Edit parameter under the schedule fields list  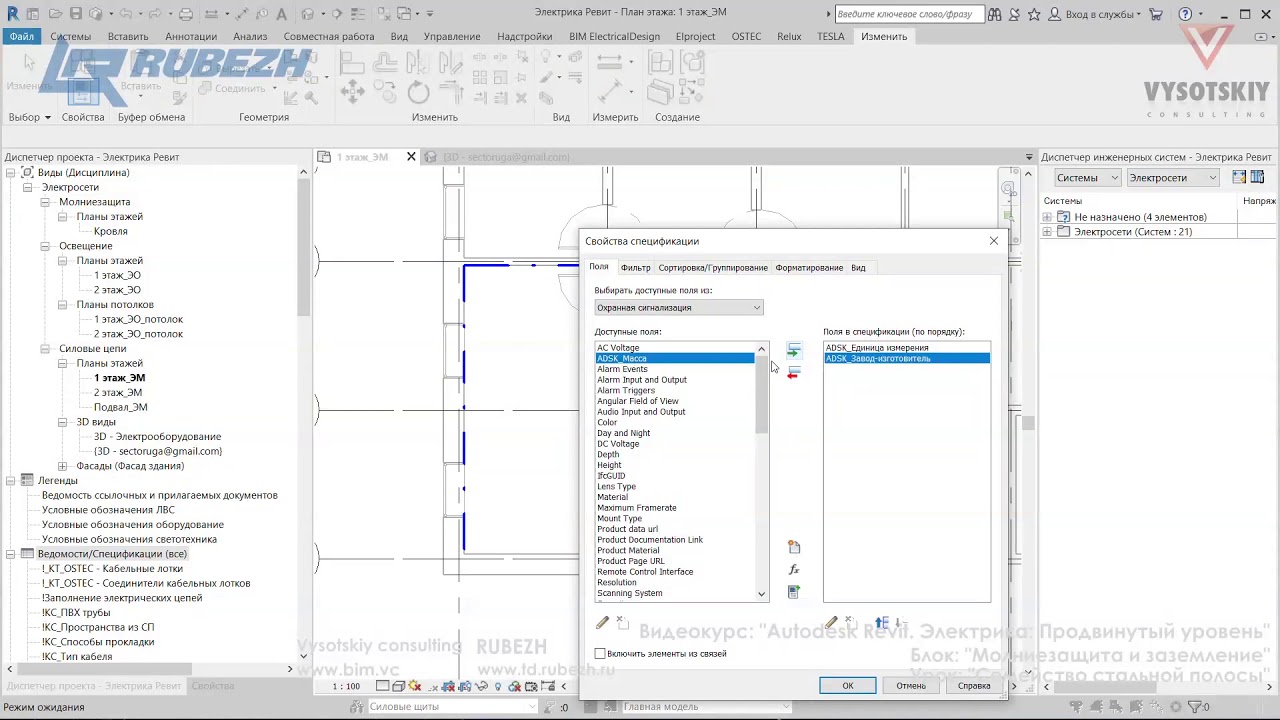pyautogui.click(x=831, y=622)
